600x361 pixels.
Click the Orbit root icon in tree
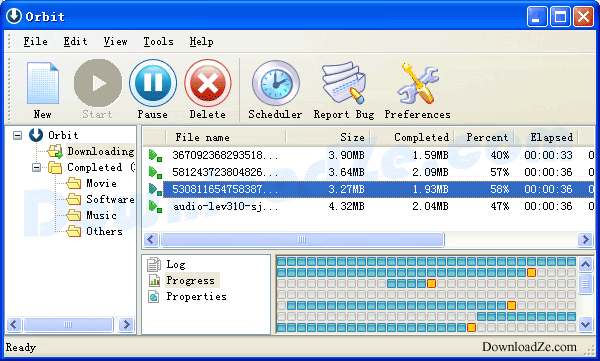click(x=36, y=135)
